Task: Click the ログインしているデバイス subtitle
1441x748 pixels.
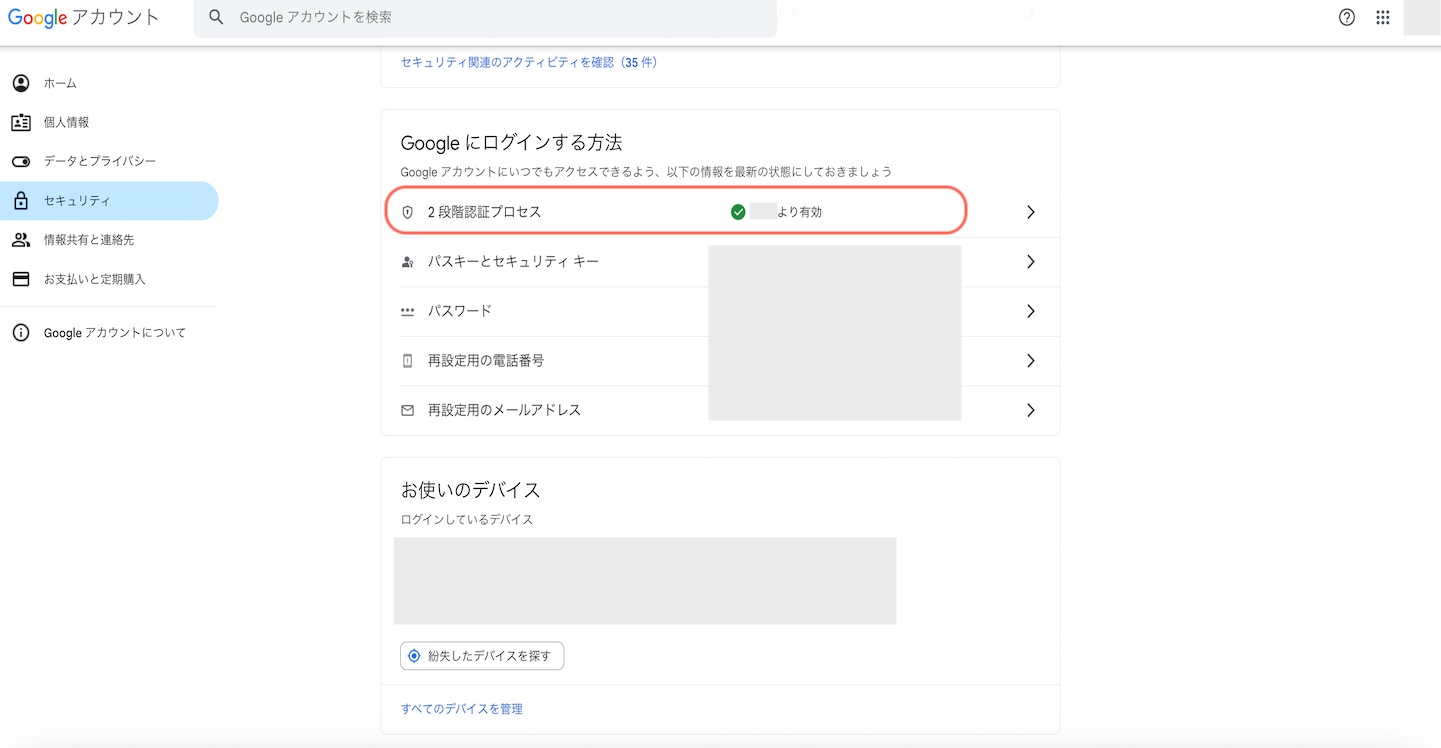Action: [467, 520]
